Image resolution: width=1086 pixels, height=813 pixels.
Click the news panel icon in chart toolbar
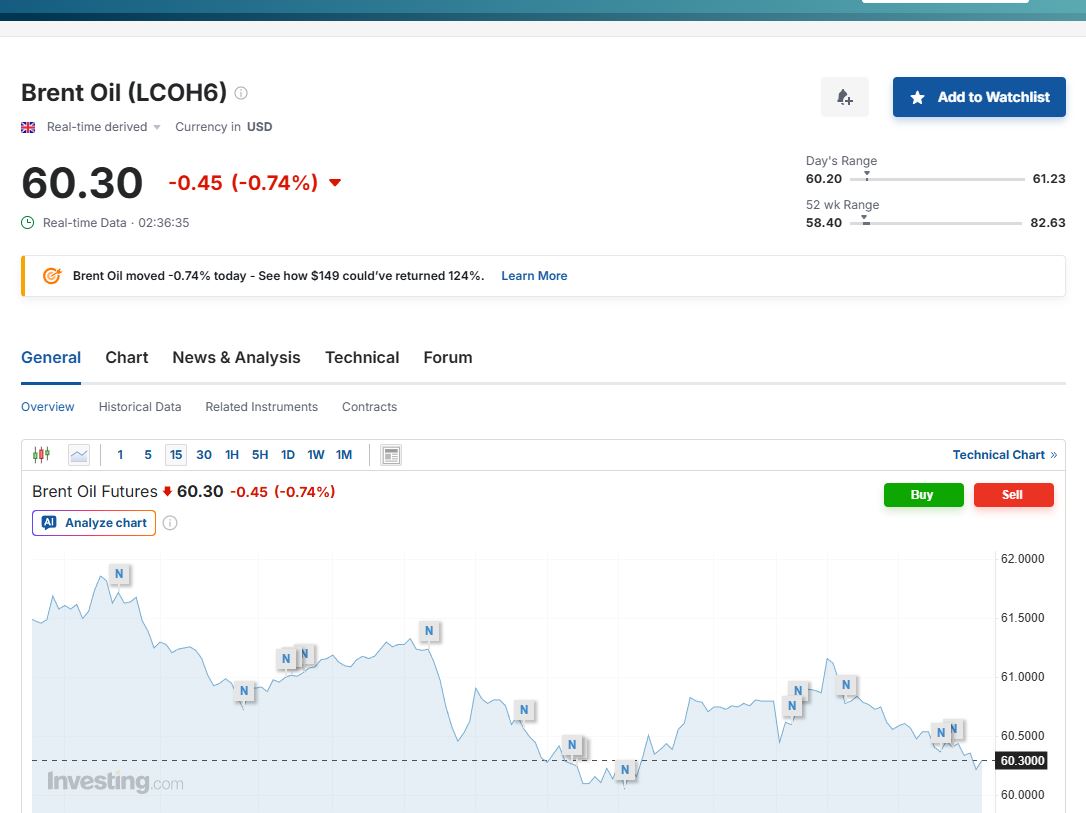[391, 455]
